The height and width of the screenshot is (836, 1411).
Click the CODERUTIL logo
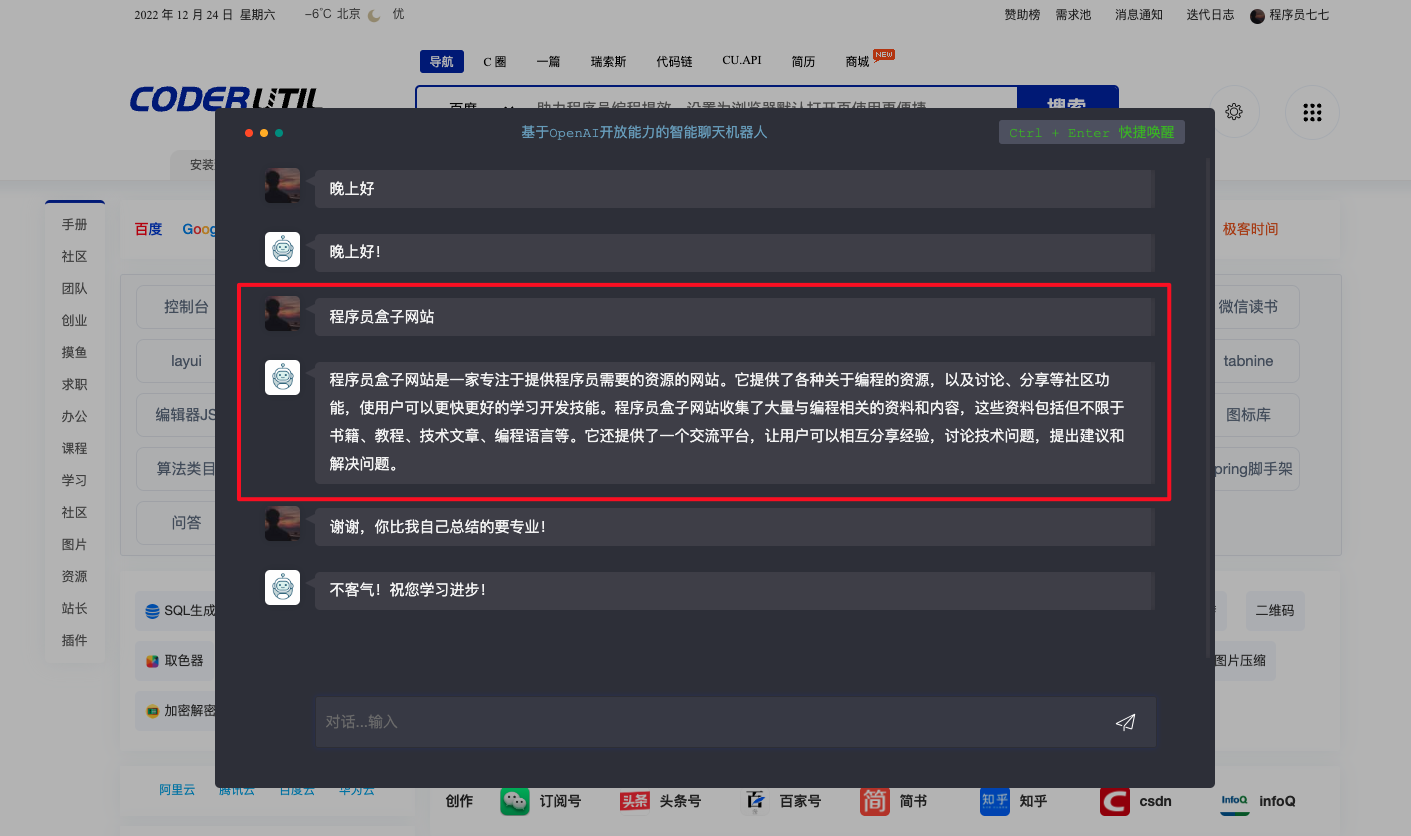(226, 98)
